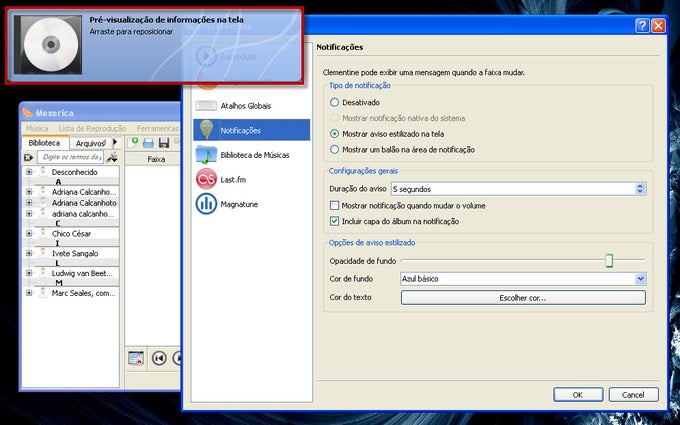Click the clear search icon beside the filter field

point(29,157)
